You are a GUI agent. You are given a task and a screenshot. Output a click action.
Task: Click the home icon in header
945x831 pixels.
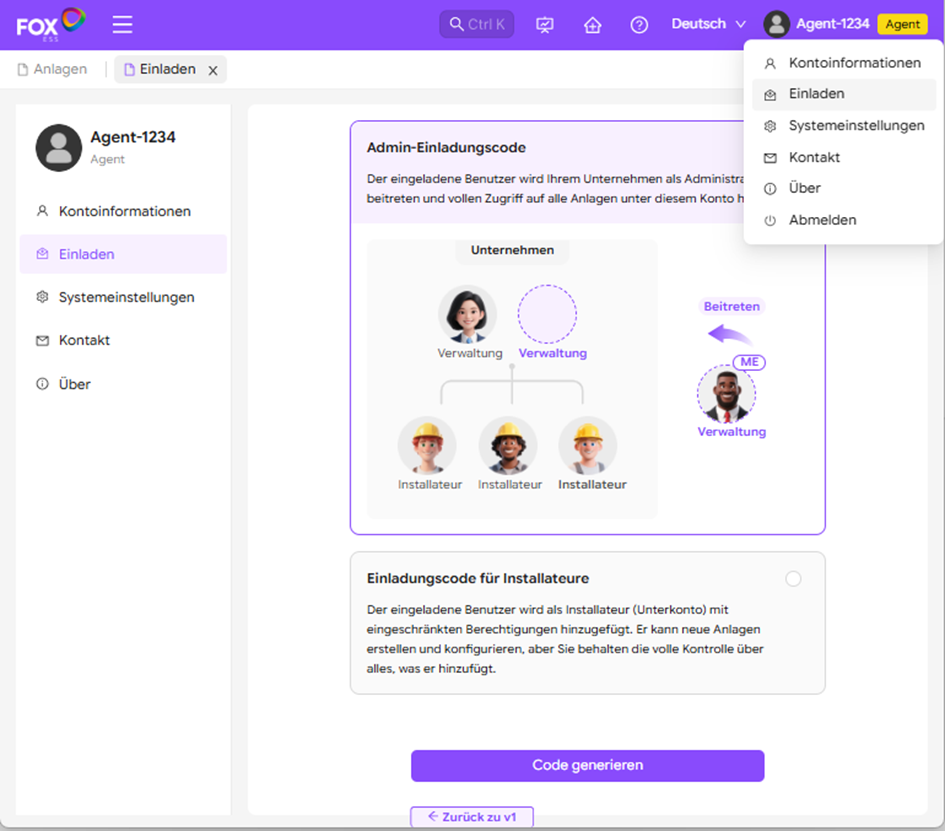coord(592,25)
